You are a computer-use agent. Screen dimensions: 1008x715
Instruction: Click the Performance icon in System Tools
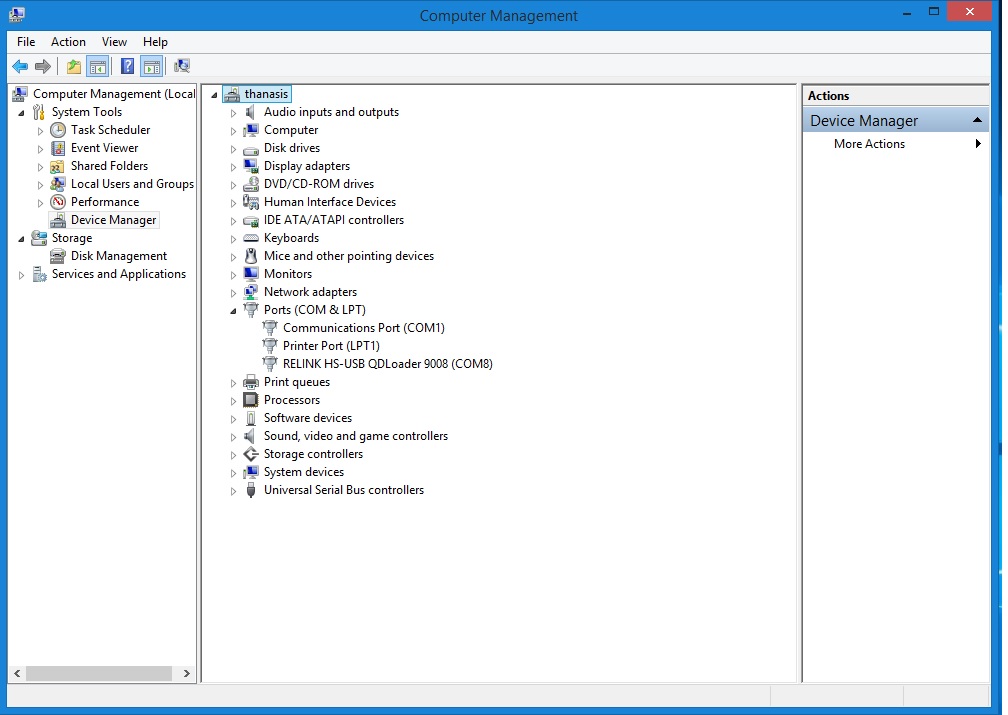pyautogui.click(x=58, y=202)
